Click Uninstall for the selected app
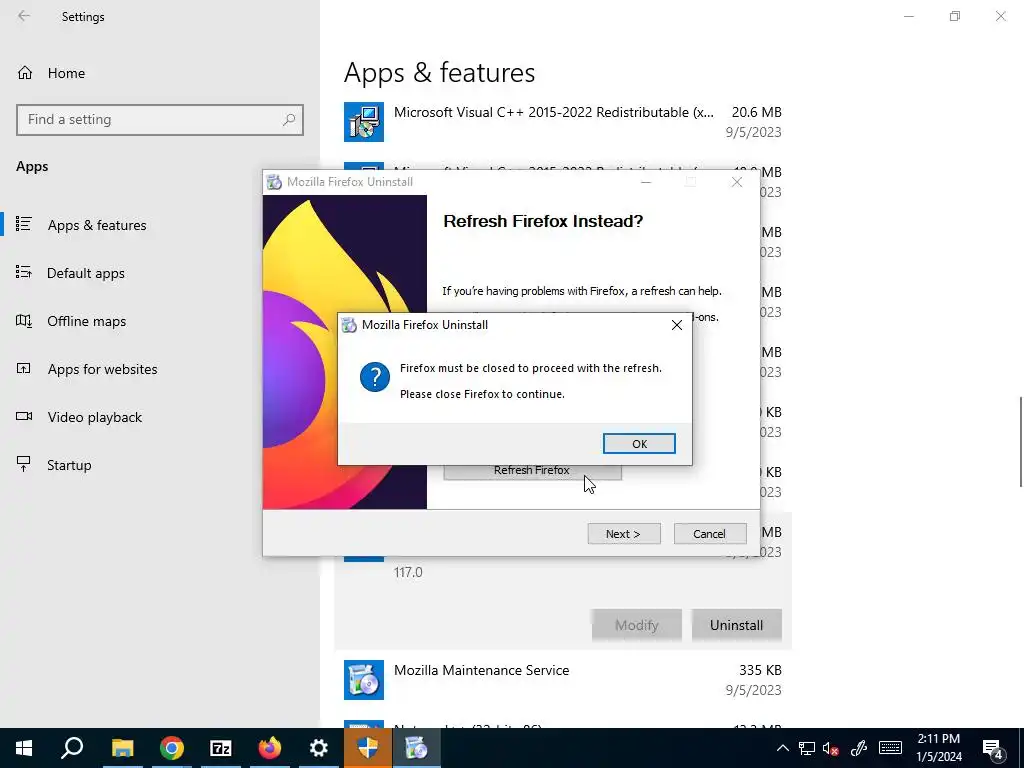 pyautogui.click(x=737, y=625)
